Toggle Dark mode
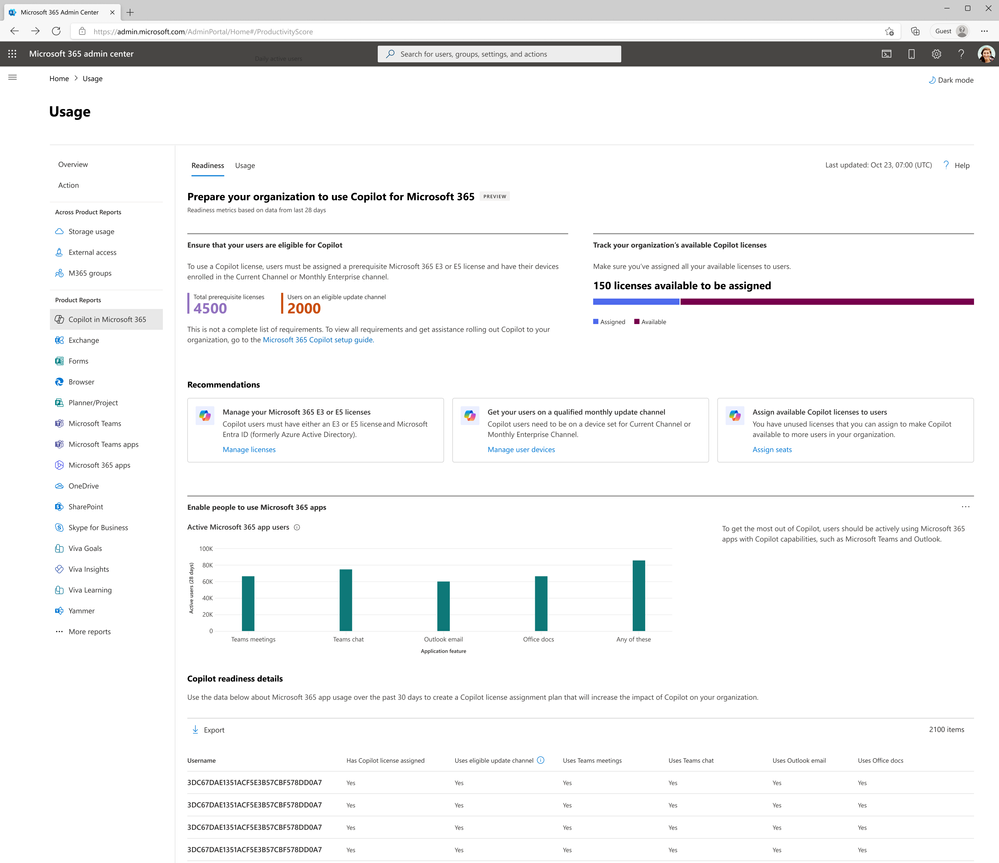 951,80
